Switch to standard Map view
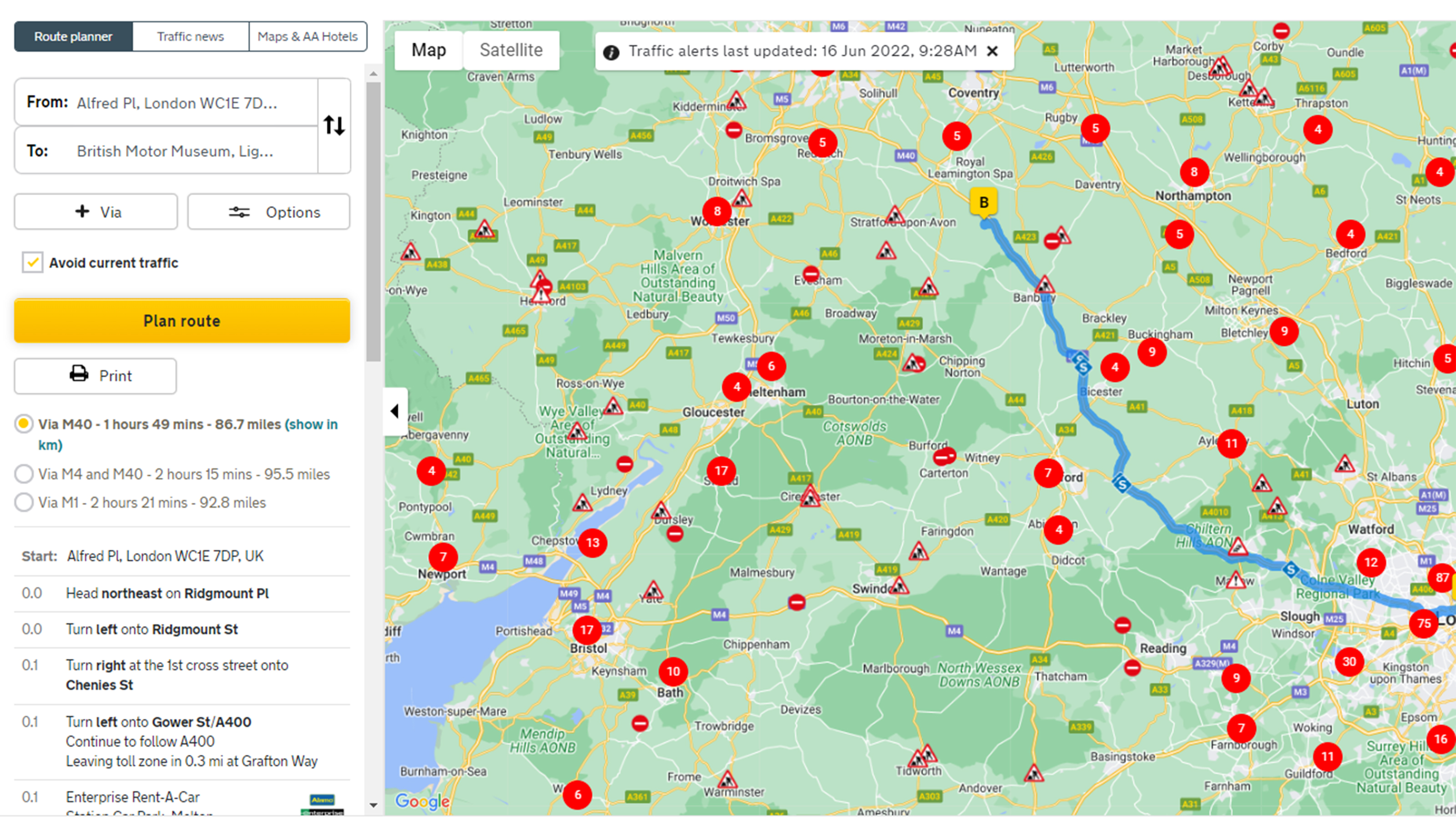This screenshot has width=1456, height=819. pyautogui.click(x=429, y=51)
